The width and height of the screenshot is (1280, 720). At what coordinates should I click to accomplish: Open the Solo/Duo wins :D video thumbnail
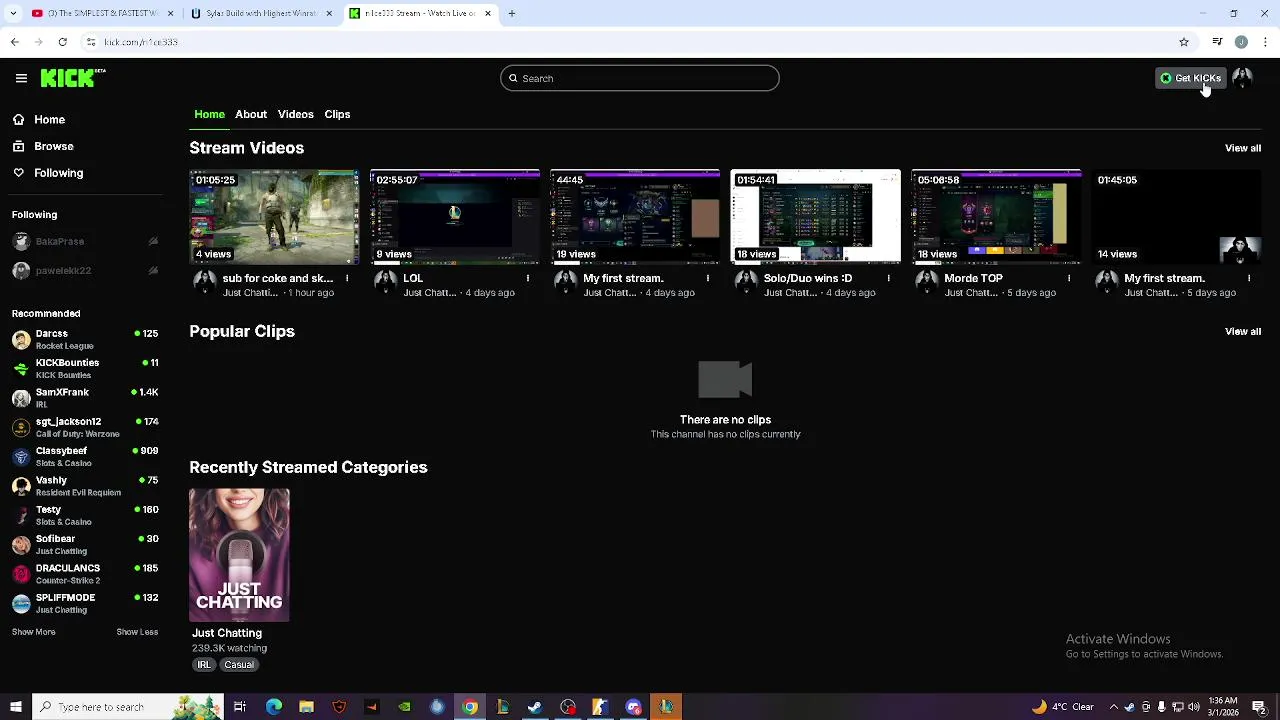click(x=816, y=217)
